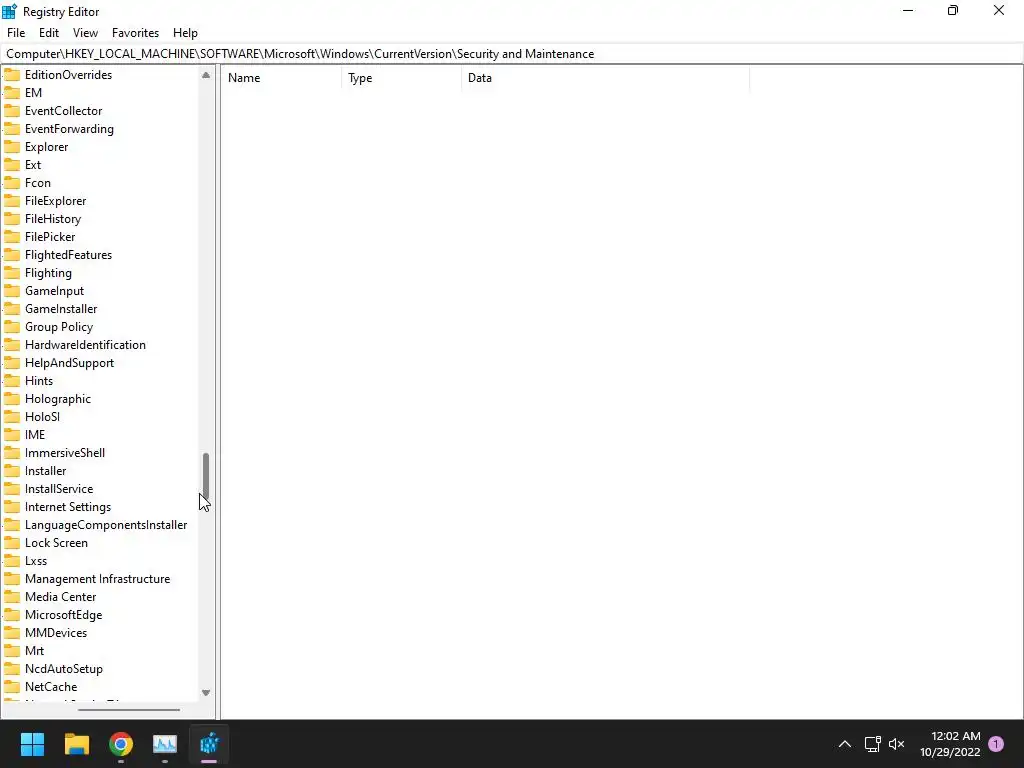
Task: Click the Explorer key folder icon
Action: pos(12,147)
